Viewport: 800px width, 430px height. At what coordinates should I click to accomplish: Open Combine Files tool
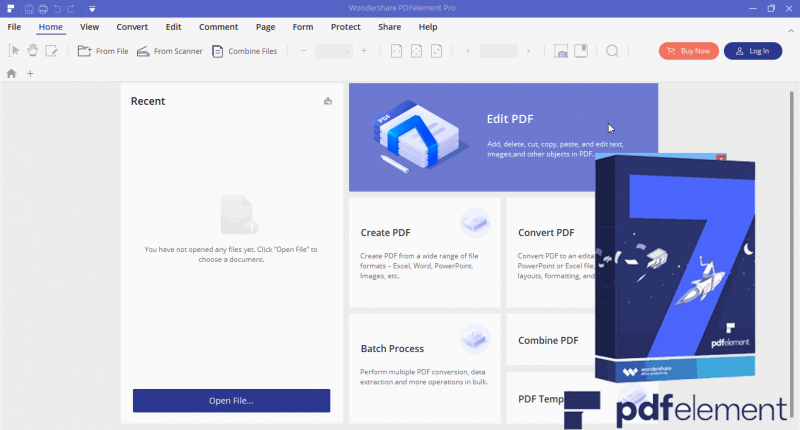(244, 51)
